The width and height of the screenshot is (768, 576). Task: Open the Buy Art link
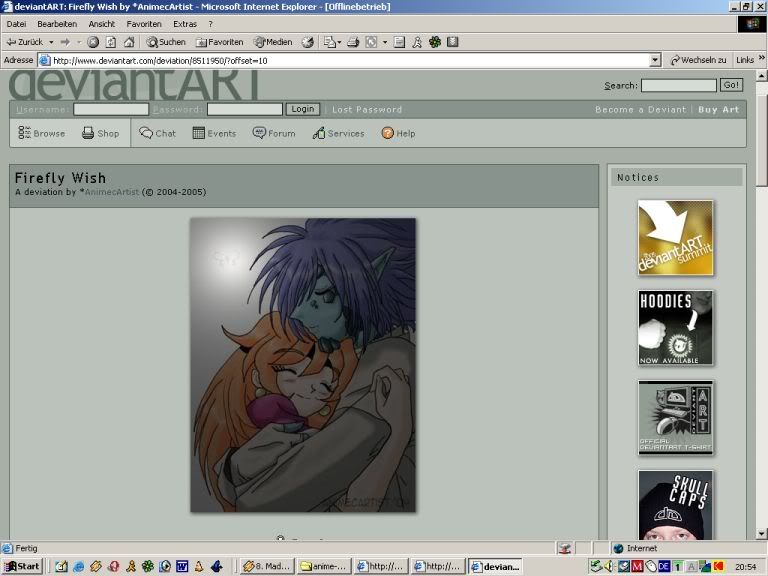pos(719,110)
